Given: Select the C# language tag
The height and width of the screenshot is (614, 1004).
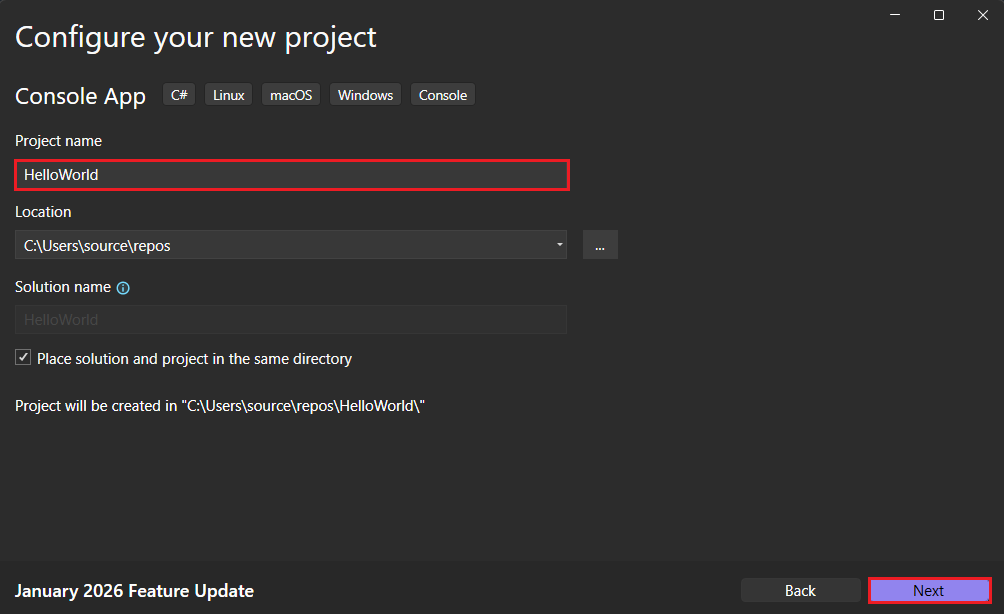Looking at the screenshot, I should click(178, 94).
